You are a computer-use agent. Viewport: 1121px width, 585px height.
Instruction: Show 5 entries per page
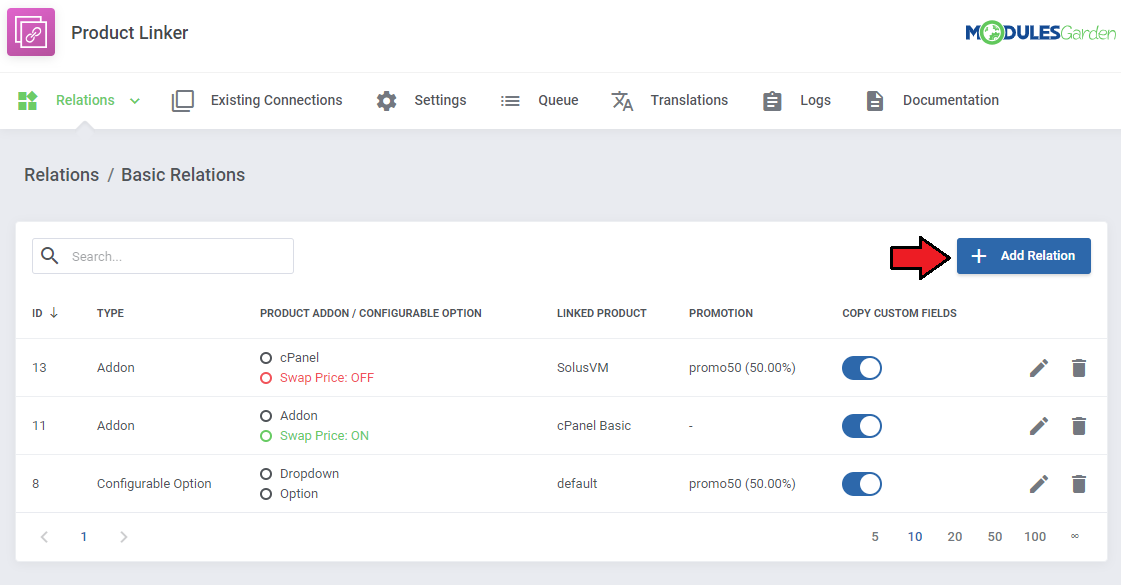tap(875, 536)
